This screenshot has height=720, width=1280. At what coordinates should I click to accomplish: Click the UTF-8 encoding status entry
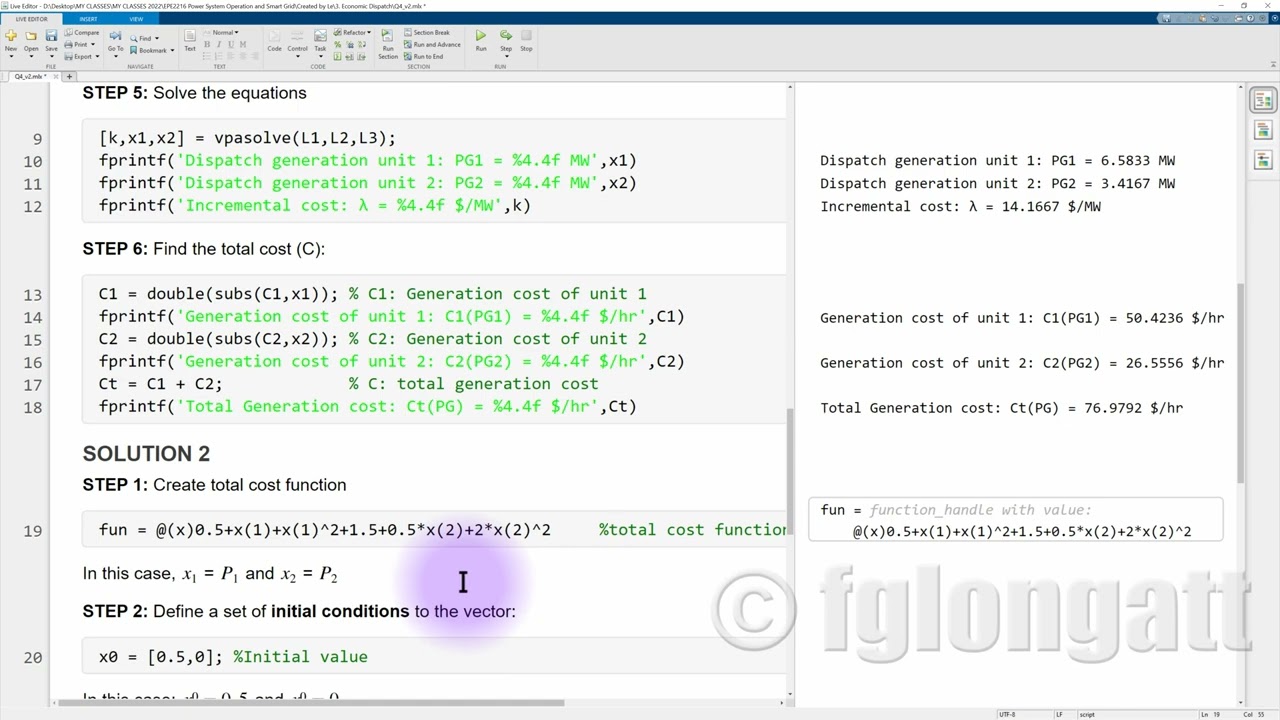(x=1007, y=714)
